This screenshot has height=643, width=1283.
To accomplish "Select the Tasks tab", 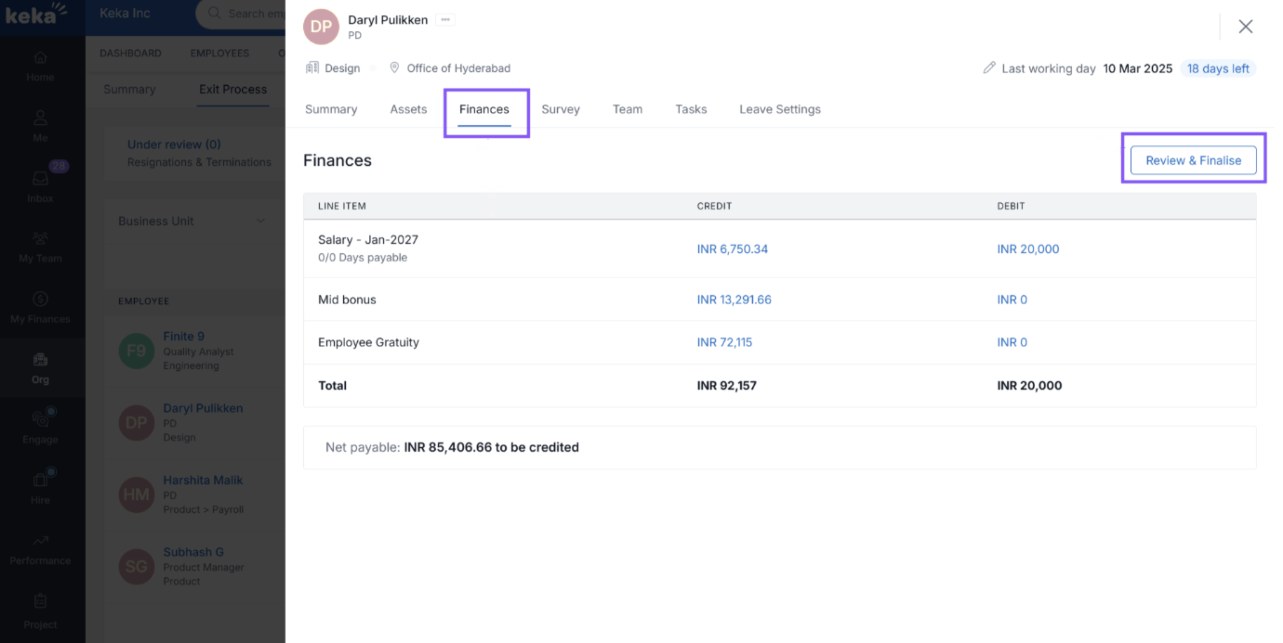I will 690,110.
